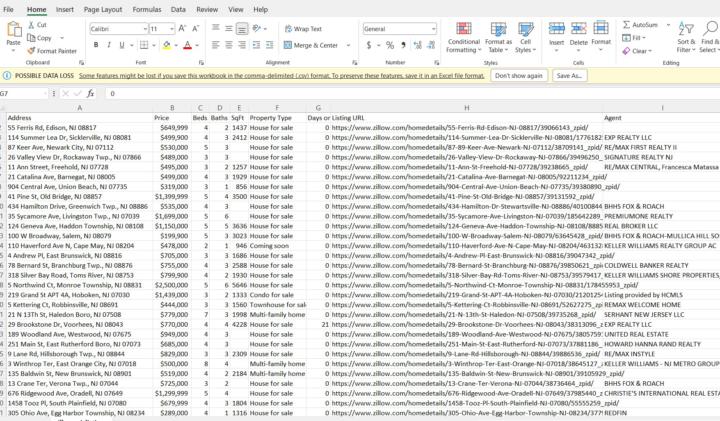Click the Increase Indent icon
Screen dimensions: 720x421
point(270,45)
